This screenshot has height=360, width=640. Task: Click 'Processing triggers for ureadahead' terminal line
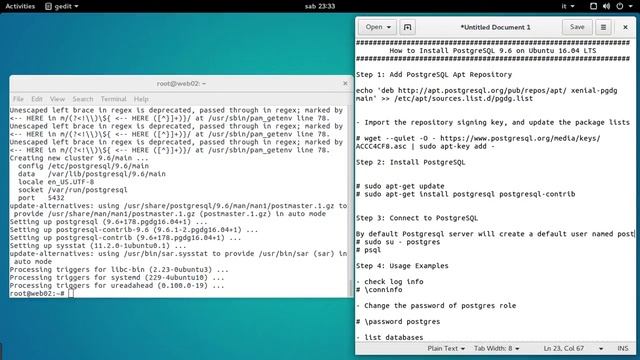click(x=117, y=286)
